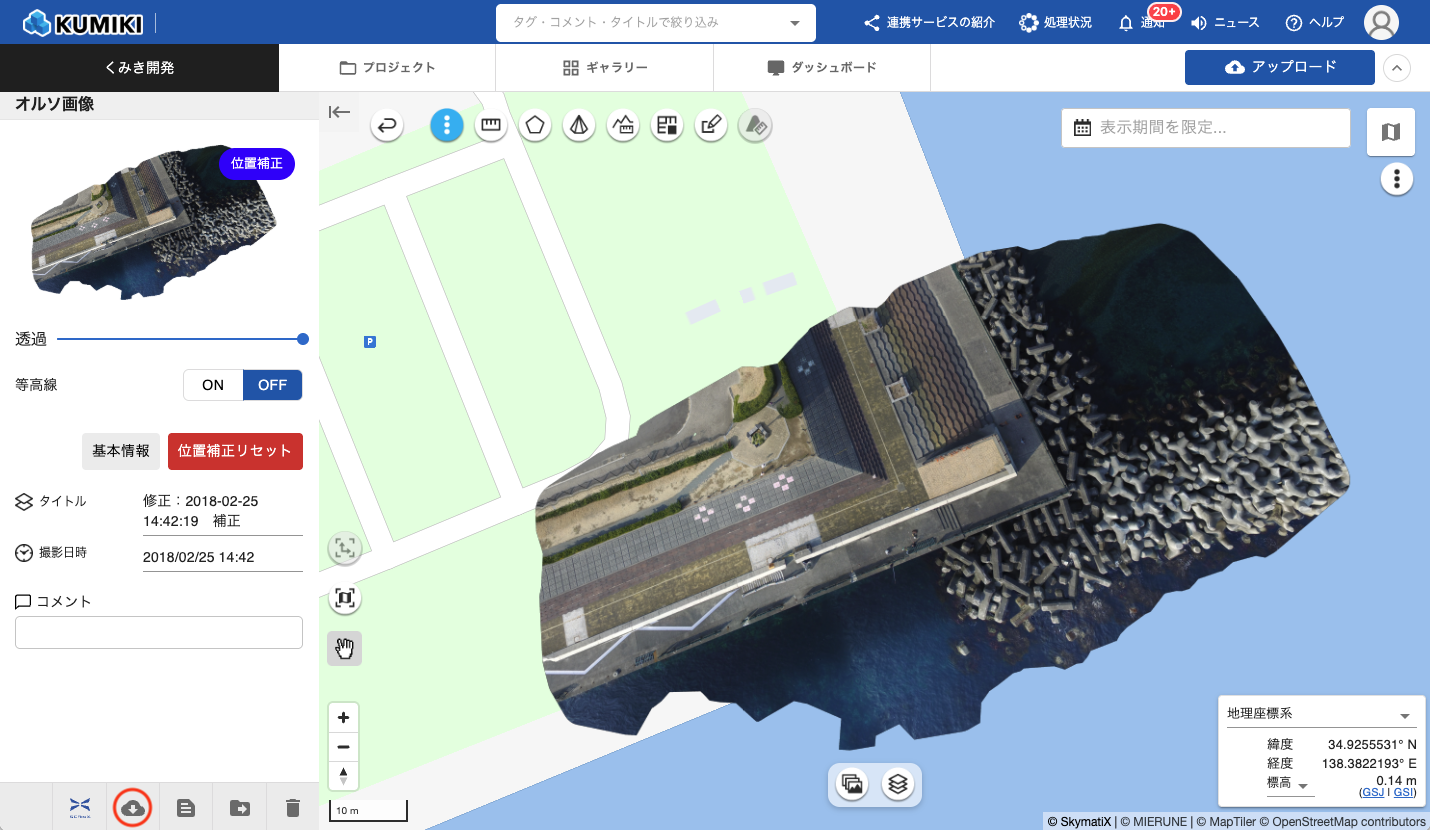1430x830 pixels.
Task: Click the move-to-folder icon
Action: coord(239,807)
